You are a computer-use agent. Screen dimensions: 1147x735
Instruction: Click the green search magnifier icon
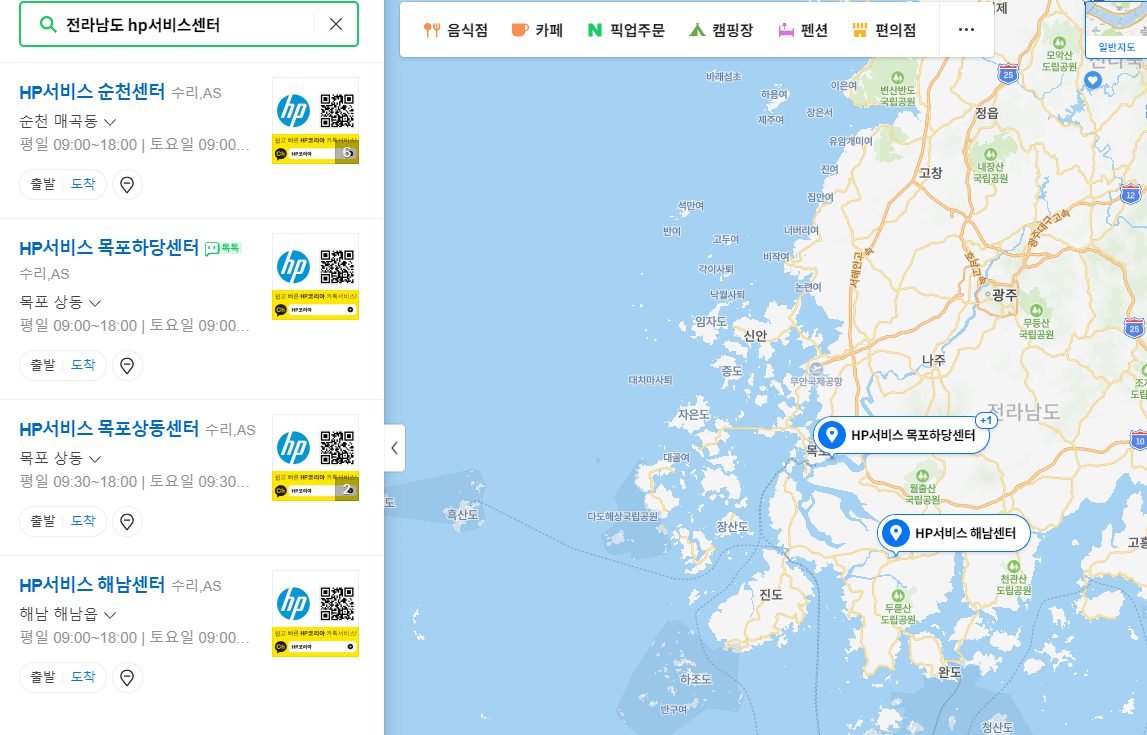pos(48,24)
